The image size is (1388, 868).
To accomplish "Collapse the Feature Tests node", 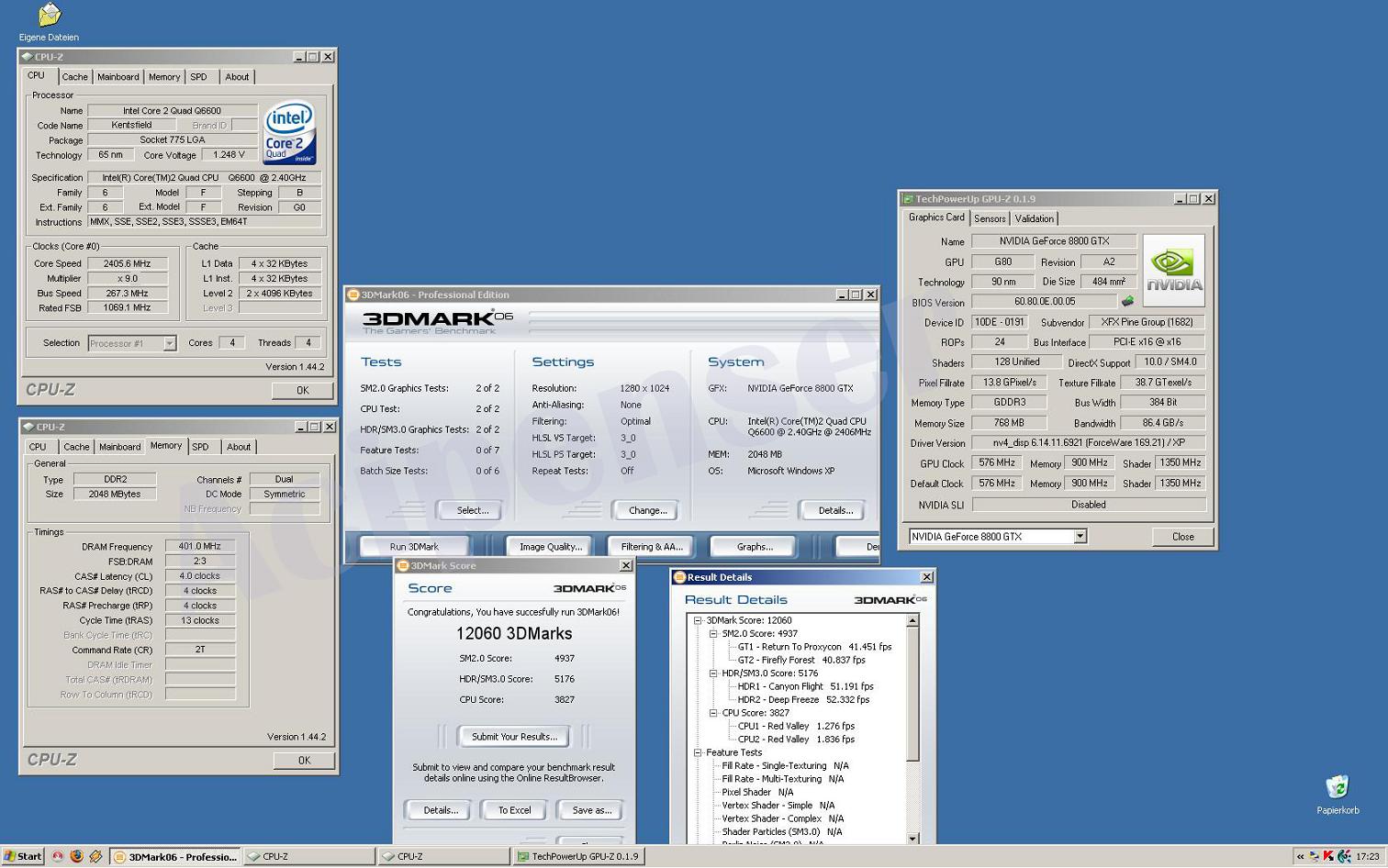I will (699, 752).
